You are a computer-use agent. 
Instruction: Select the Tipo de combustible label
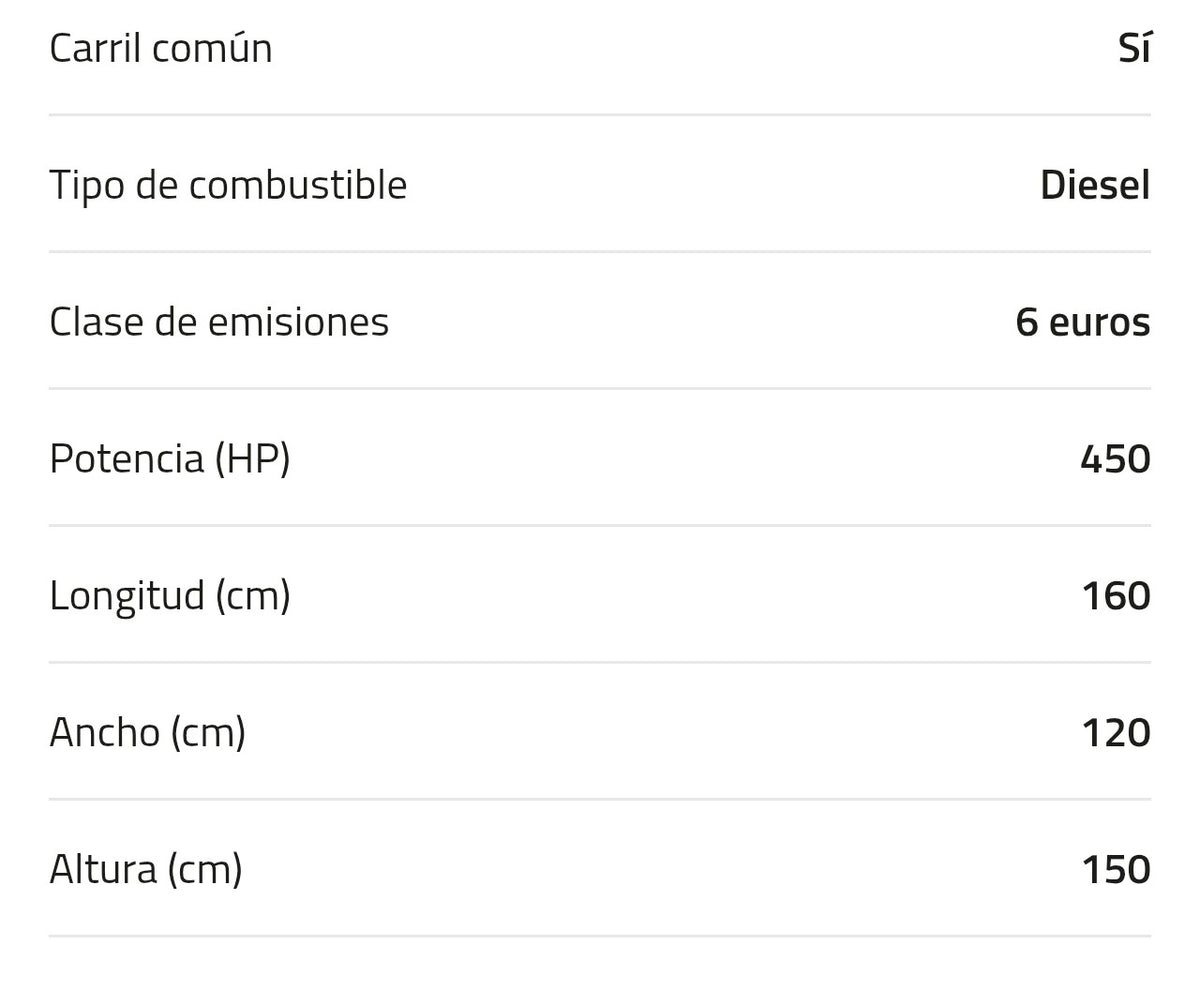click(x=228, y=185)
